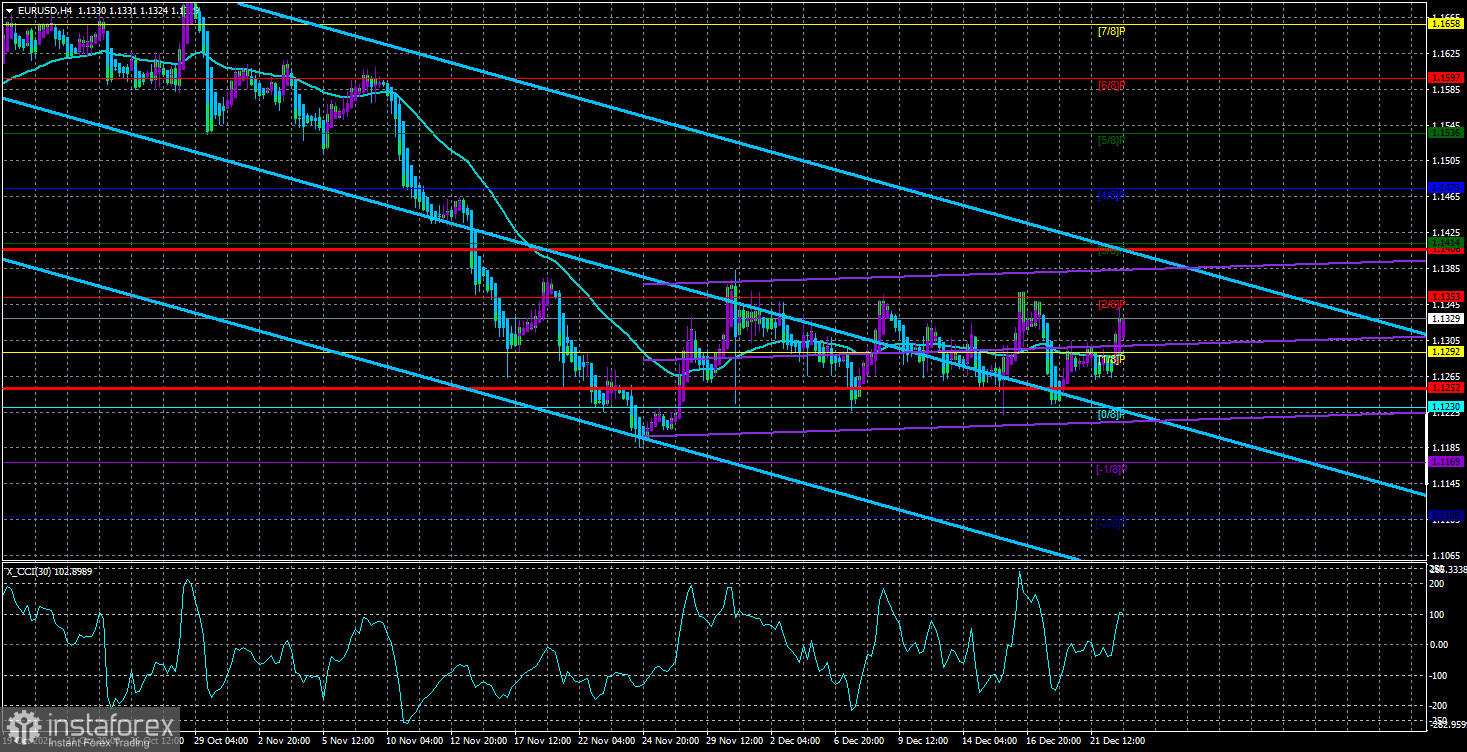This screenshot has height=752, width=1467.
Task: Click the 1.1465 price axis value
Action: point(1446,197)
